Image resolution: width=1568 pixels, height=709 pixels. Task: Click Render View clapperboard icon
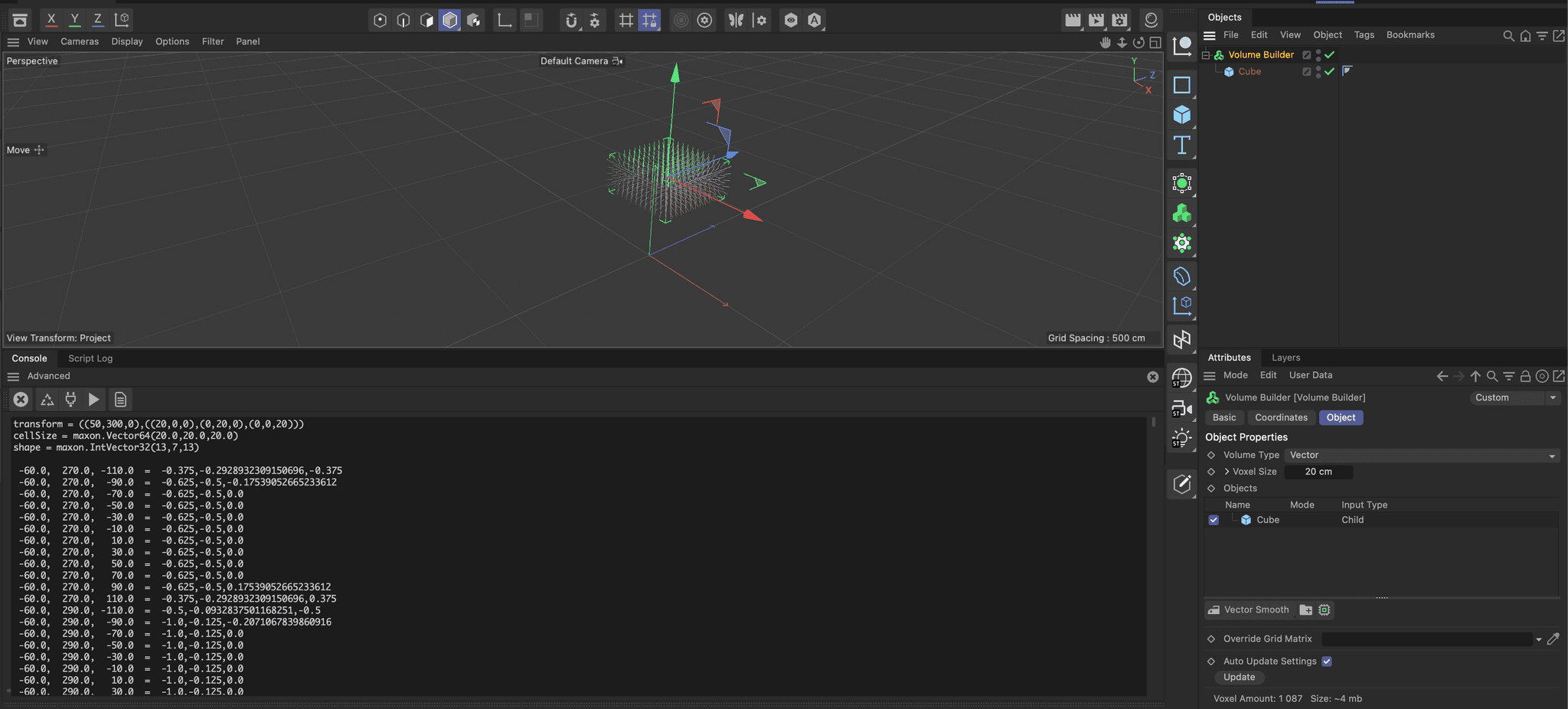pos(1073,21)
